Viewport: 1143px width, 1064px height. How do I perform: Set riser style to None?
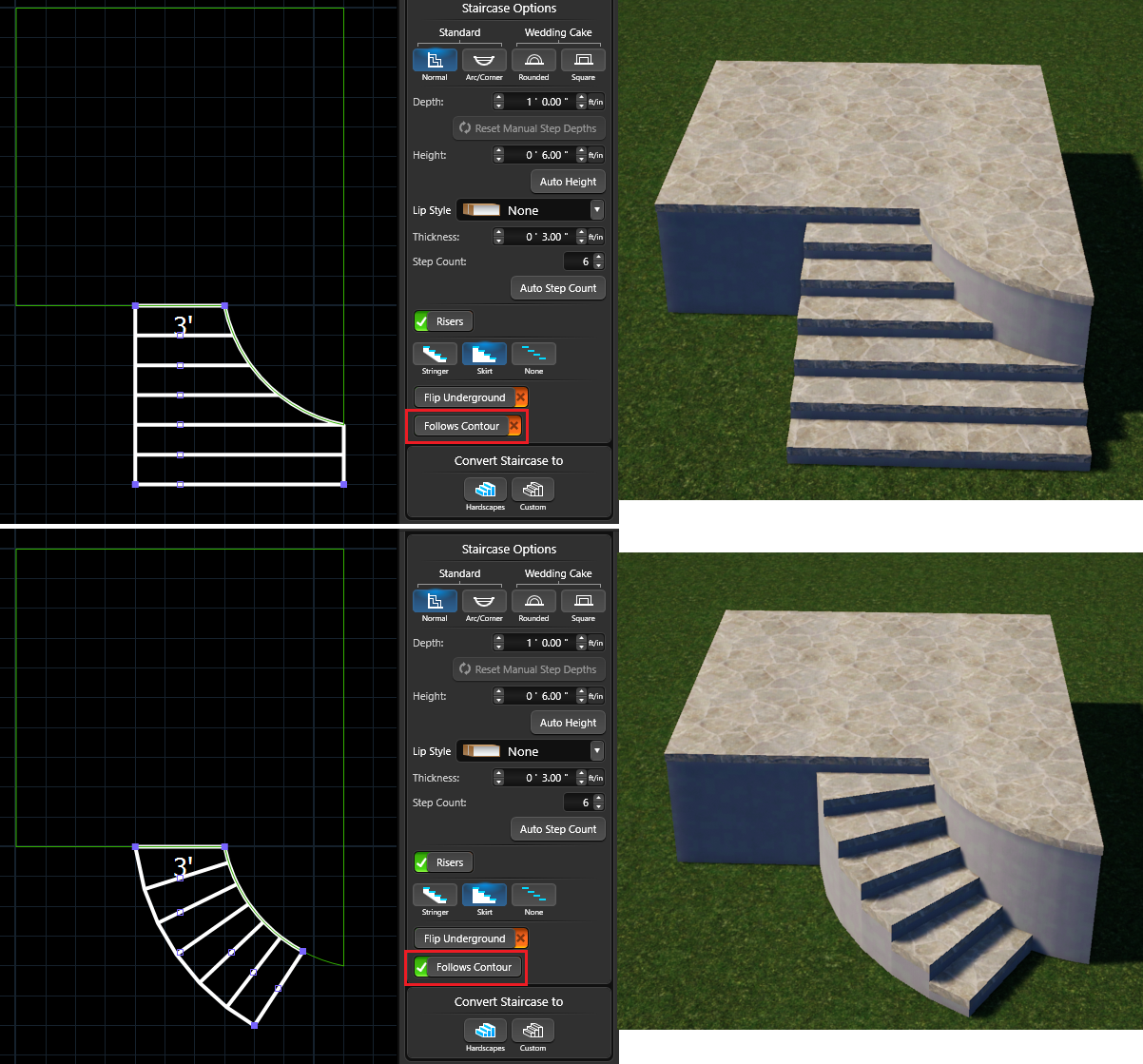click(533, 353)
